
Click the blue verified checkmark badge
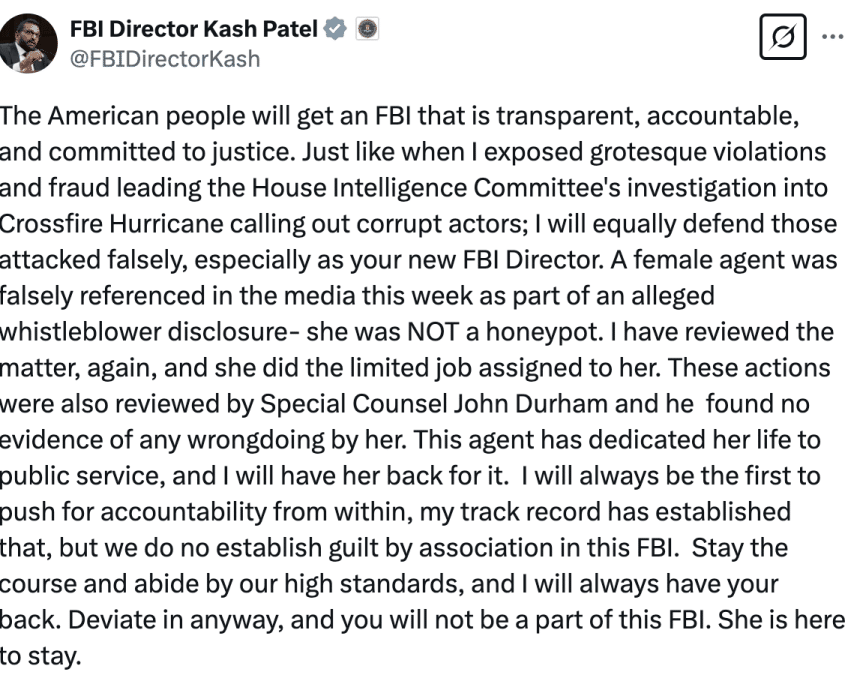[x=335, y=30]
